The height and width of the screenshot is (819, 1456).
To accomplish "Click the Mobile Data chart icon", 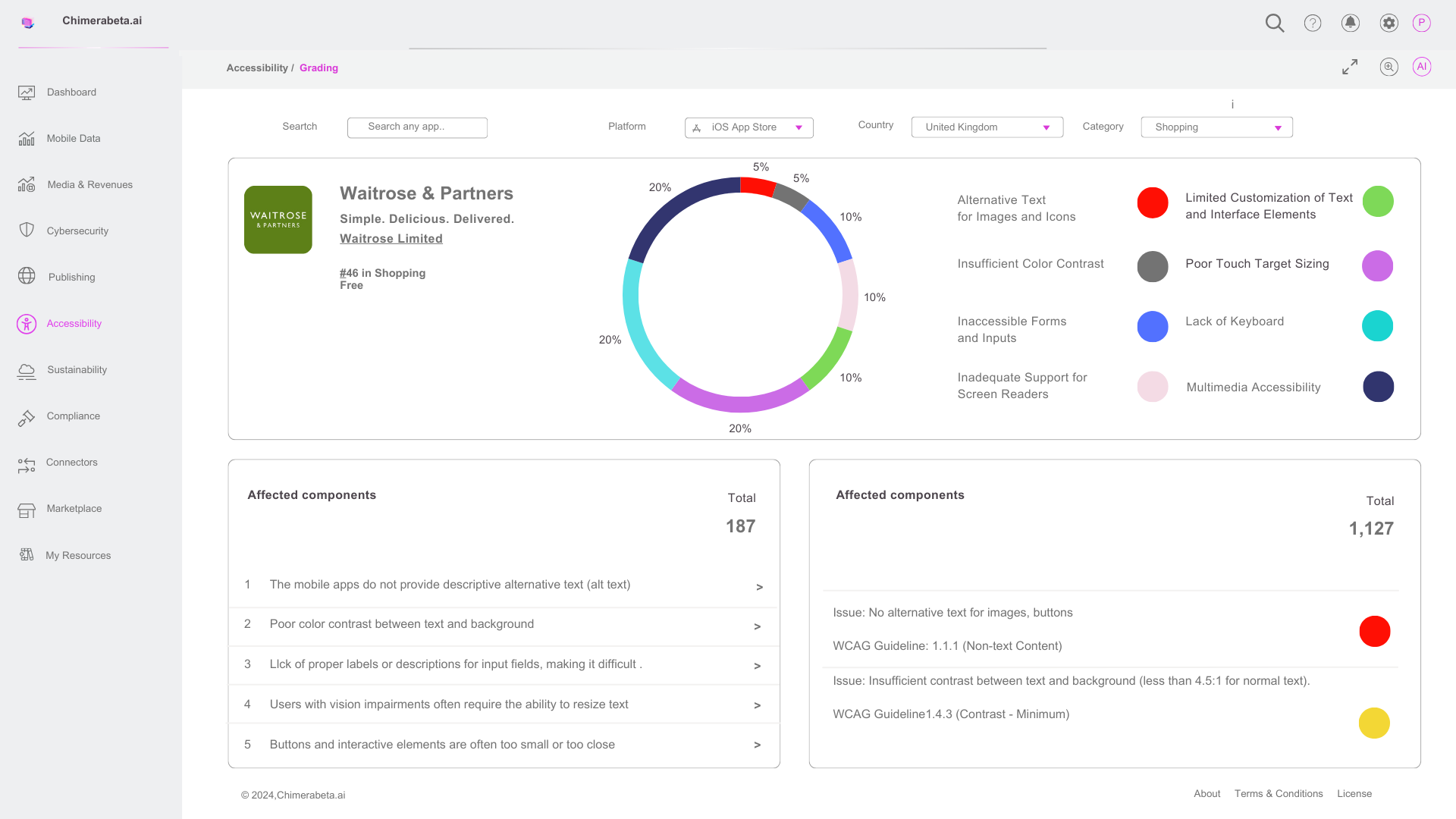I will (27, 139).
